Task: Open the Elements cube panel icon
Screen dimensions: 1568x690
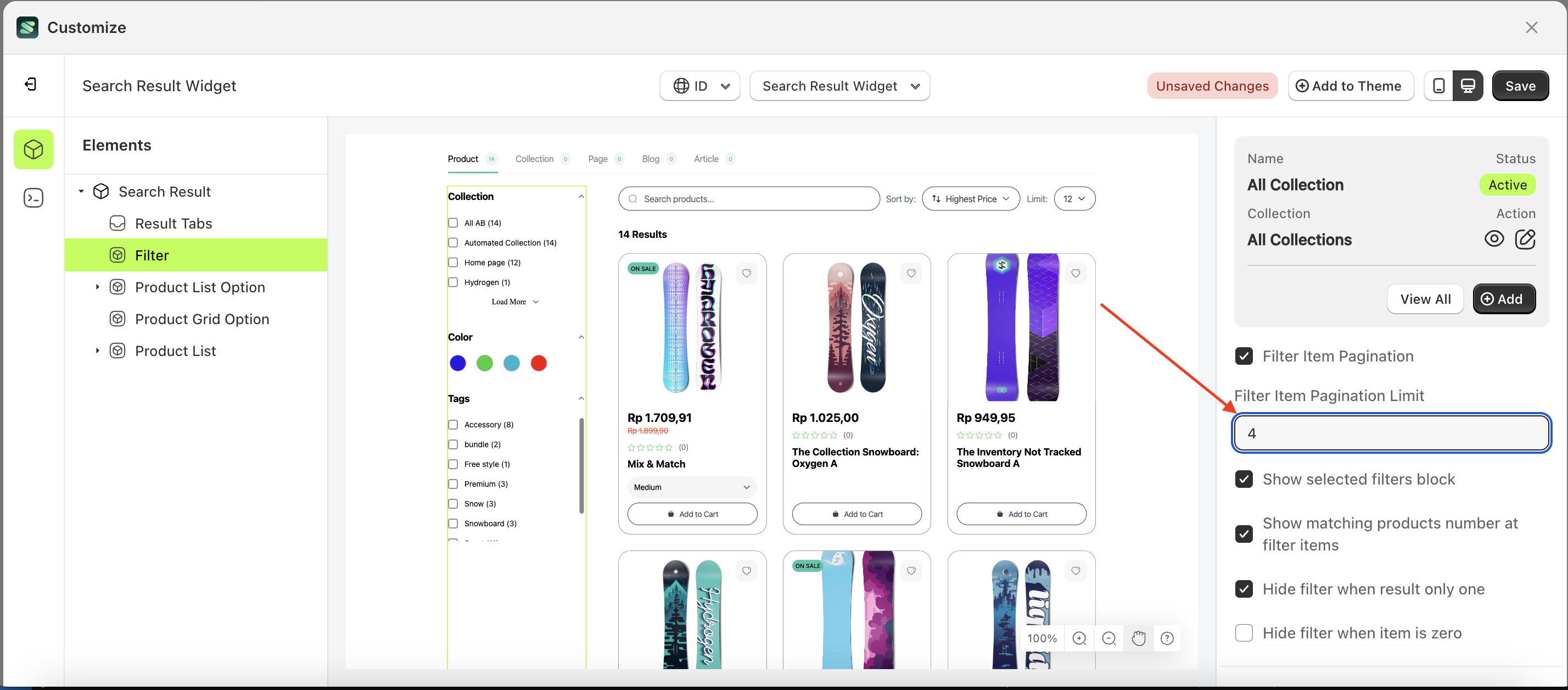Action: tap(33, 149)
